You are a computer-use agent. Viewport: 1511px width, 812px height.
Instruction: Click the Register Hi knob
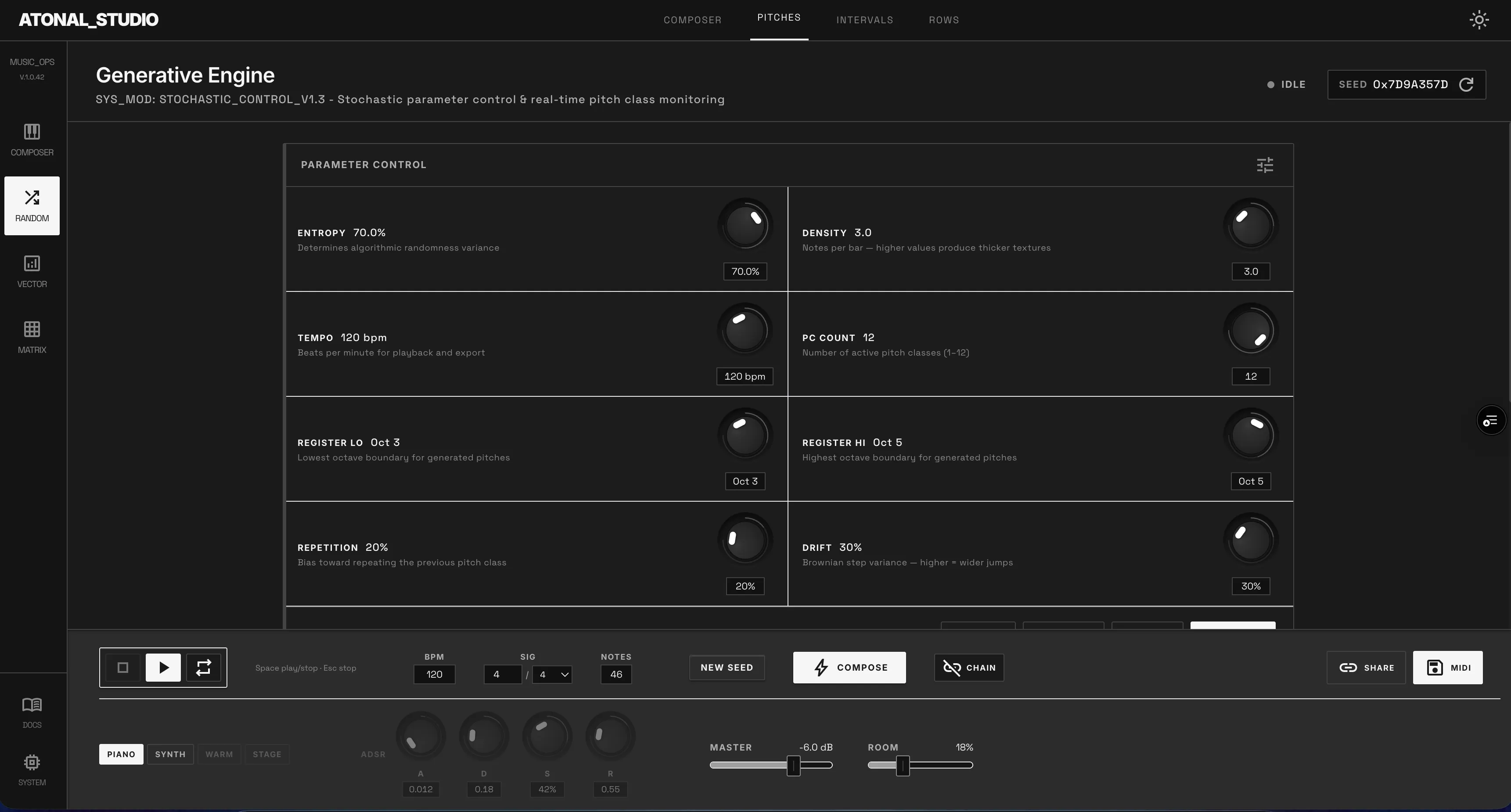(1251, 435)
